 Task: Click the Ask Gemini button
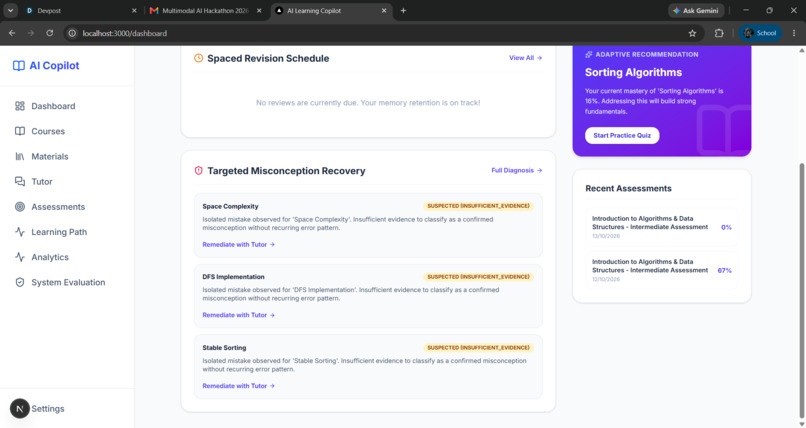(697, 10)
